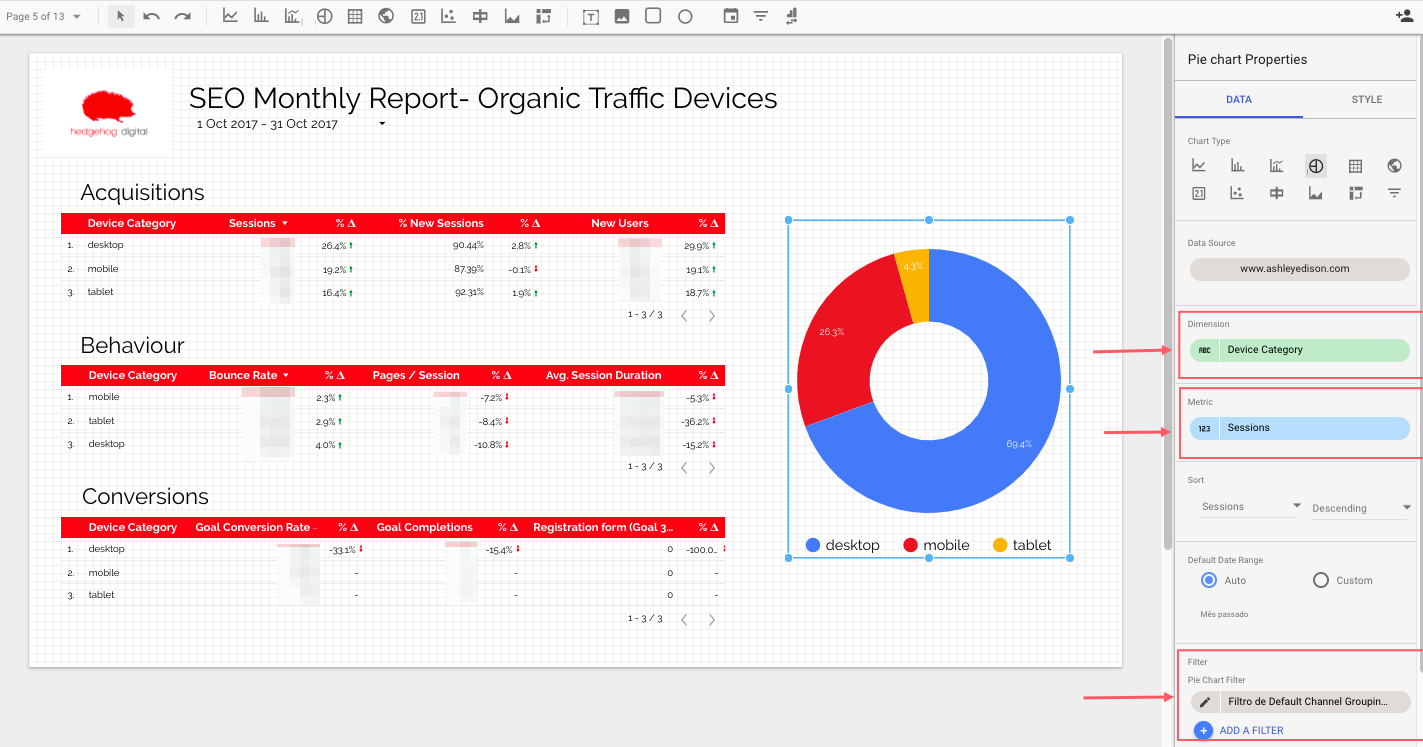Select the Bar chart tool on the toolbar
Screen dimensions: 1423x747
(261, 16)
